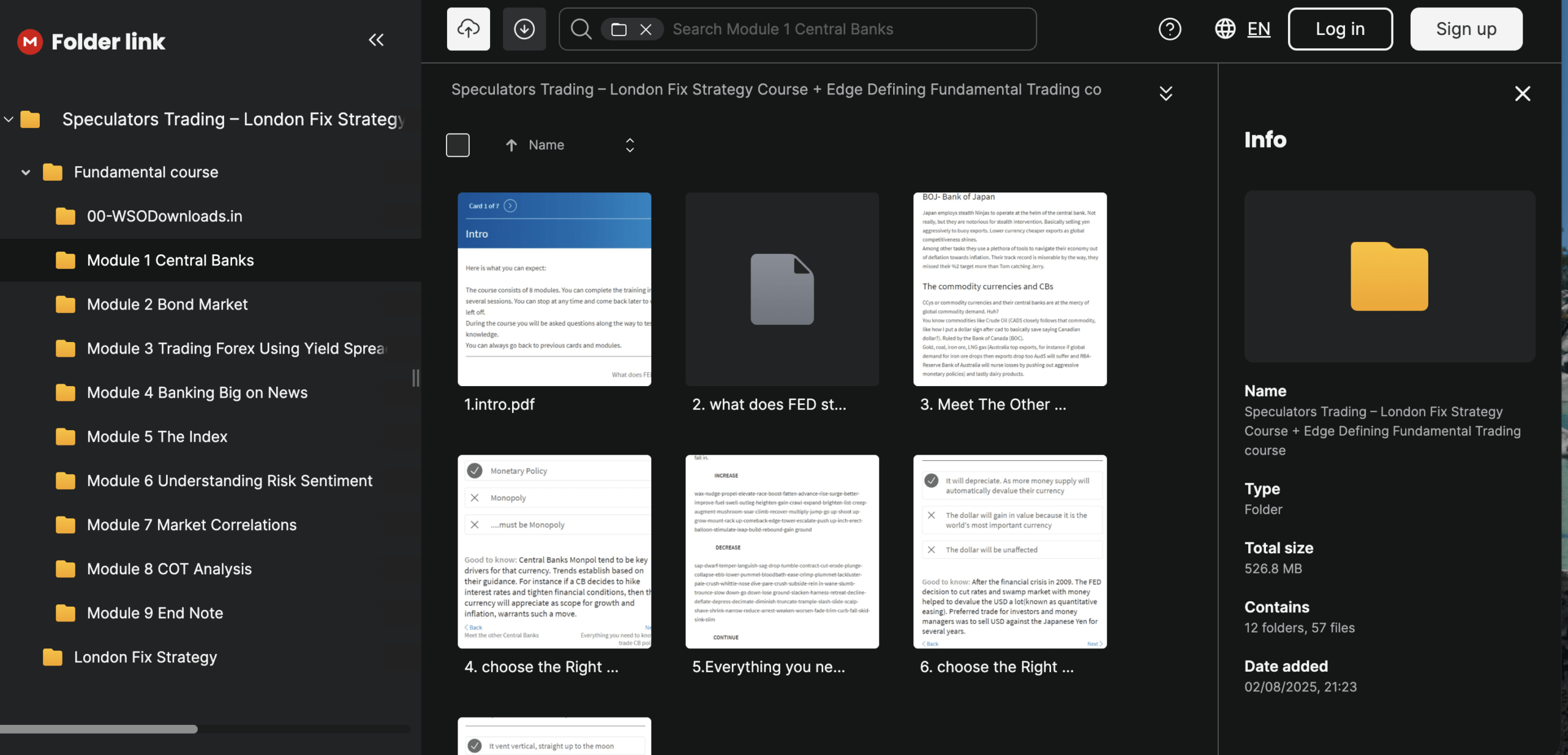Click the search magnifier icon

tap(581, 29)
